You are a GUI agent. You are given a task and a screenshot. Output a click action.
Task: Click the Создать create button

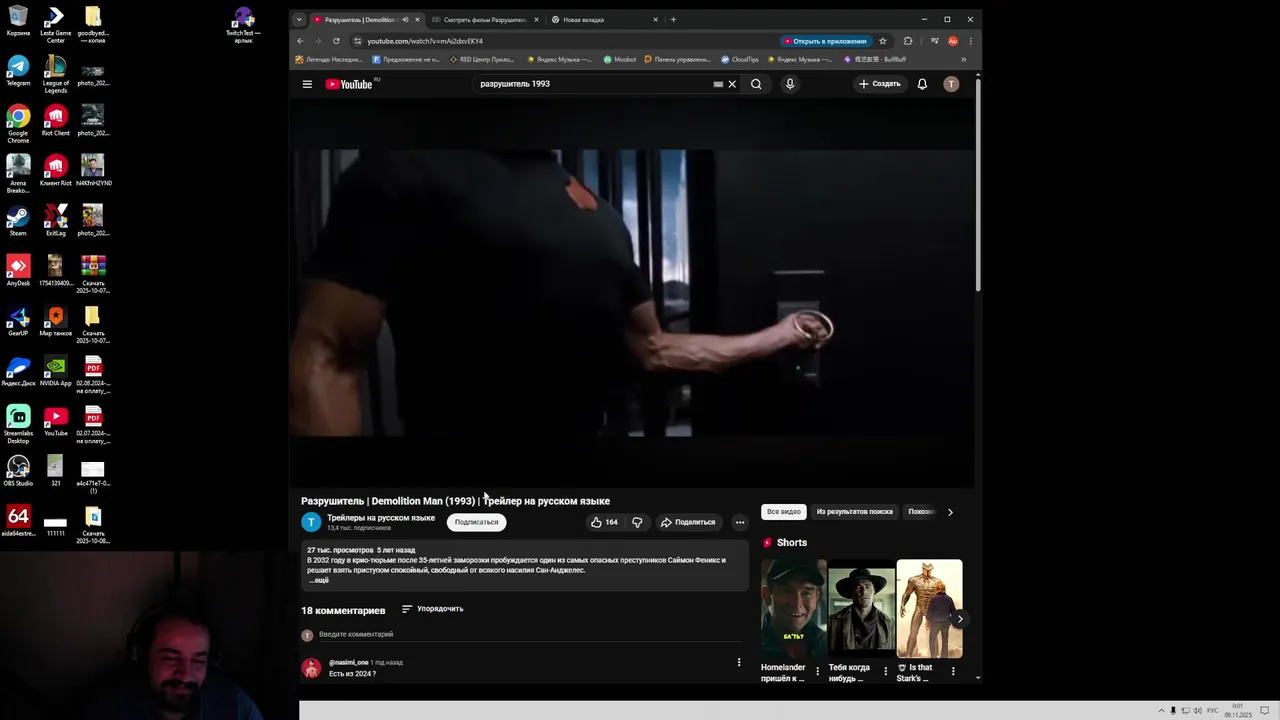point(880,84)
